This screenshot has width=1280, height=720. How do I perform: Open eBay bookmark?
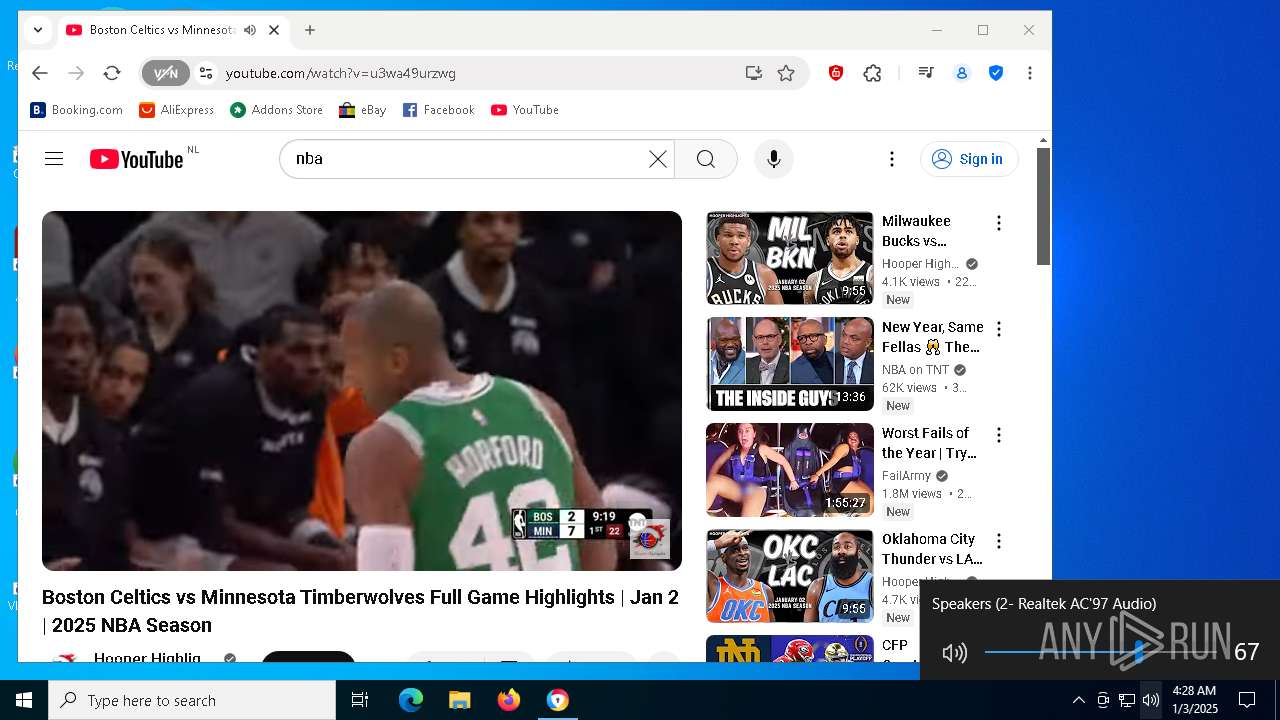point(363,110)
